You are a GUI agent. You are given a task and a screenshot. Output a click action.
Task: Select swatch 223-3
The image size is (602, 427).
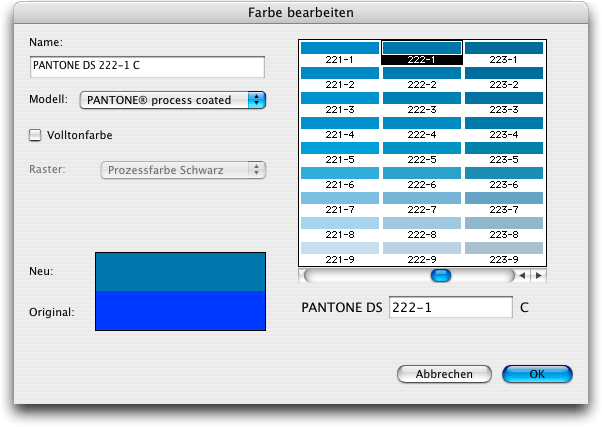click(504, 103)
